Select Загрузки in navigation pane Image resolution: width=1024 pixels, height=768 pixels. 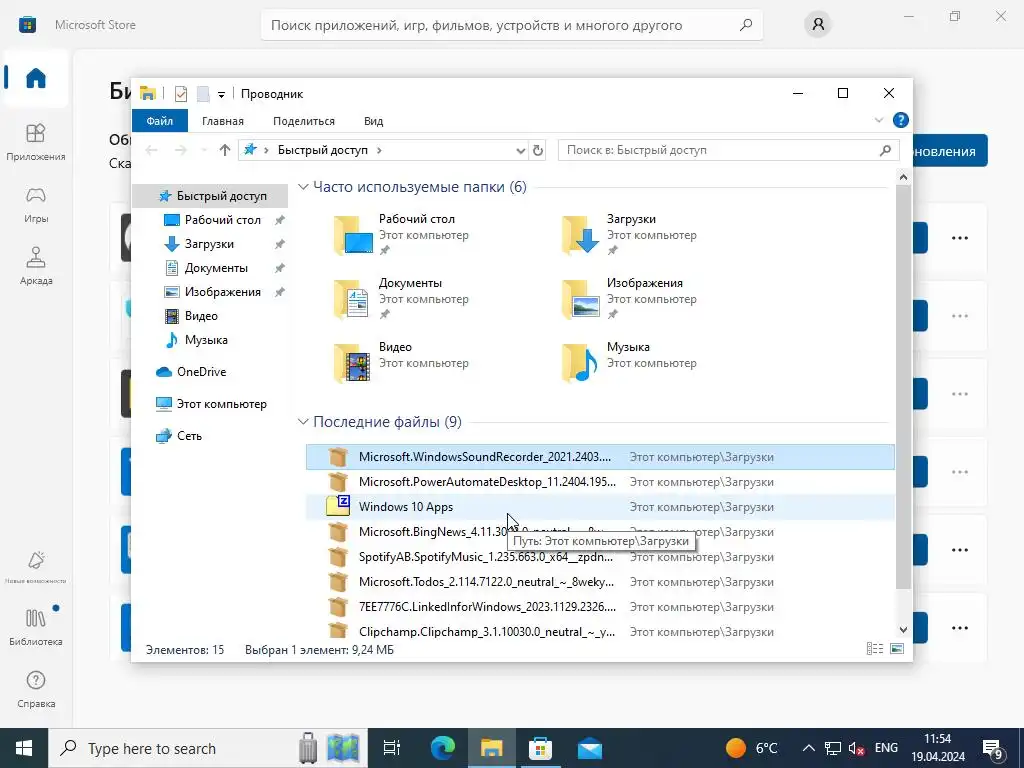[209, 244]
